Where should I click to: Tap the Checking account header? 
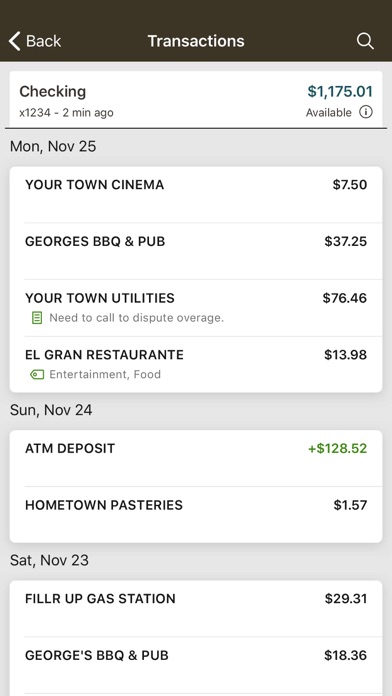click(x=196, y=99)
